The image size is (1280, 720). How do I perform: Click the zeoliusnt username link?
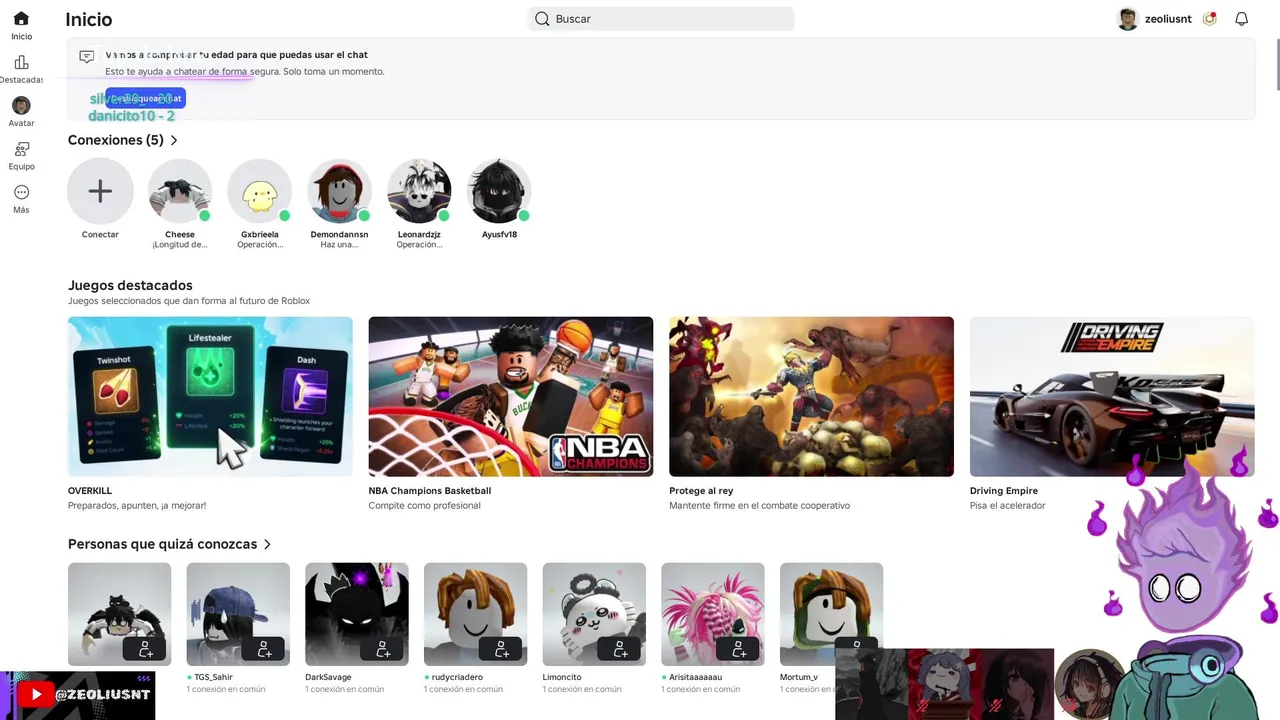click(x=1168, y=19)
